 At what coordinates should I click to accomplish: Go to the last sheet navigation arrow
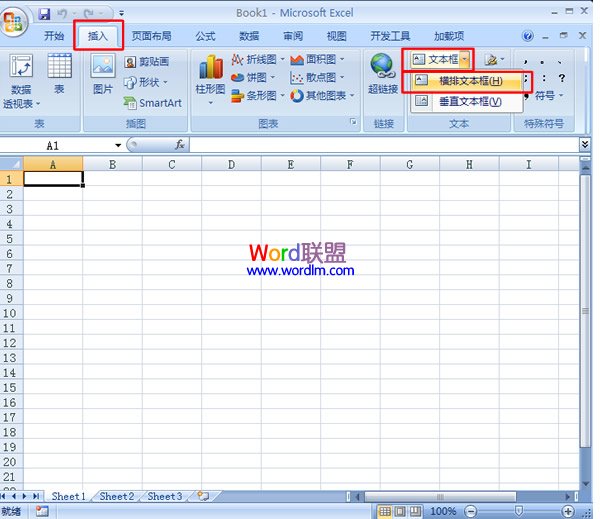pos(36,496)
